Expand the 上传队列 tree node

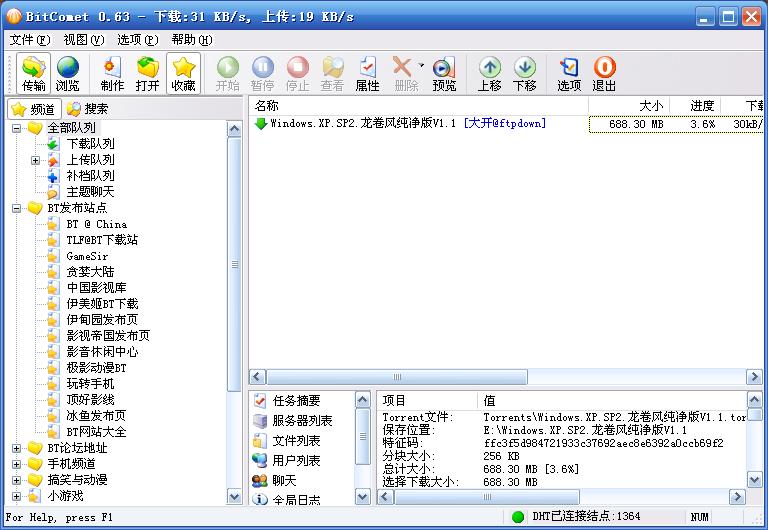pyautogui.click(x=35, y=160)
